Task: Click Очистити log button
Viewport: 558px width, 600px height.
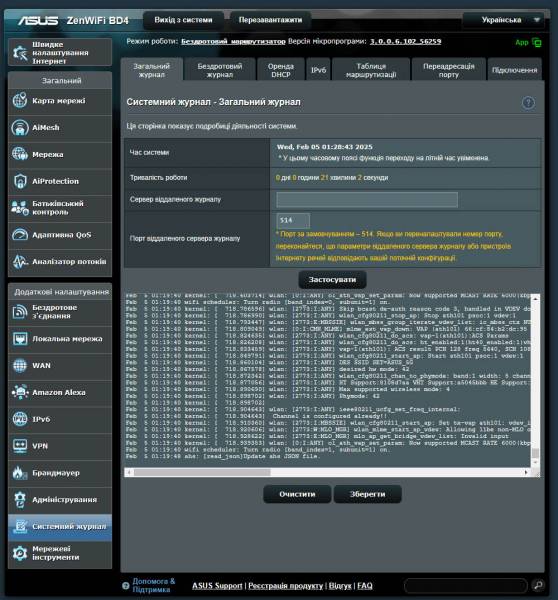Action: tap(297, 494)
